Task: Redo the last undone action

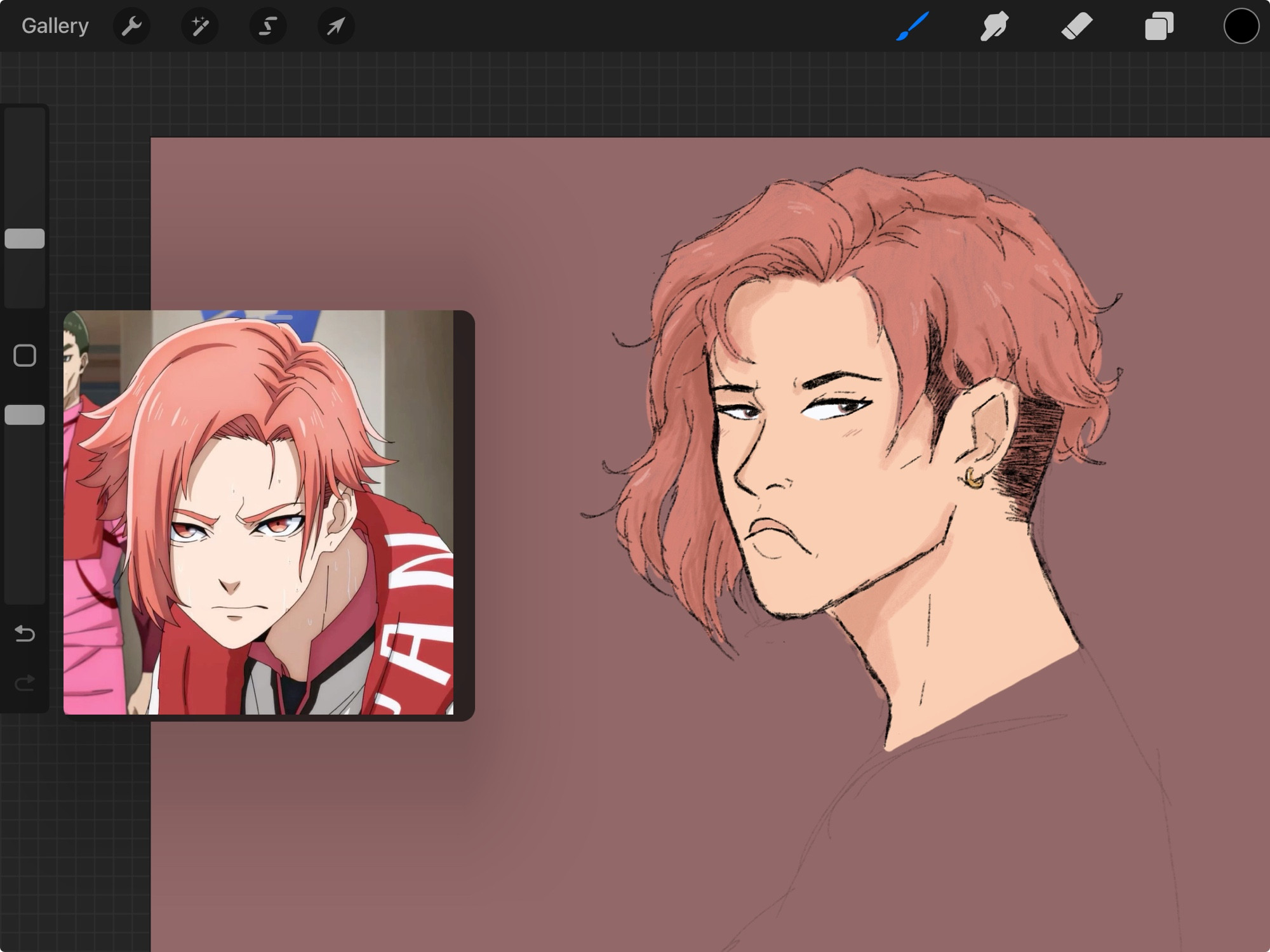Action: pos(25,683)
